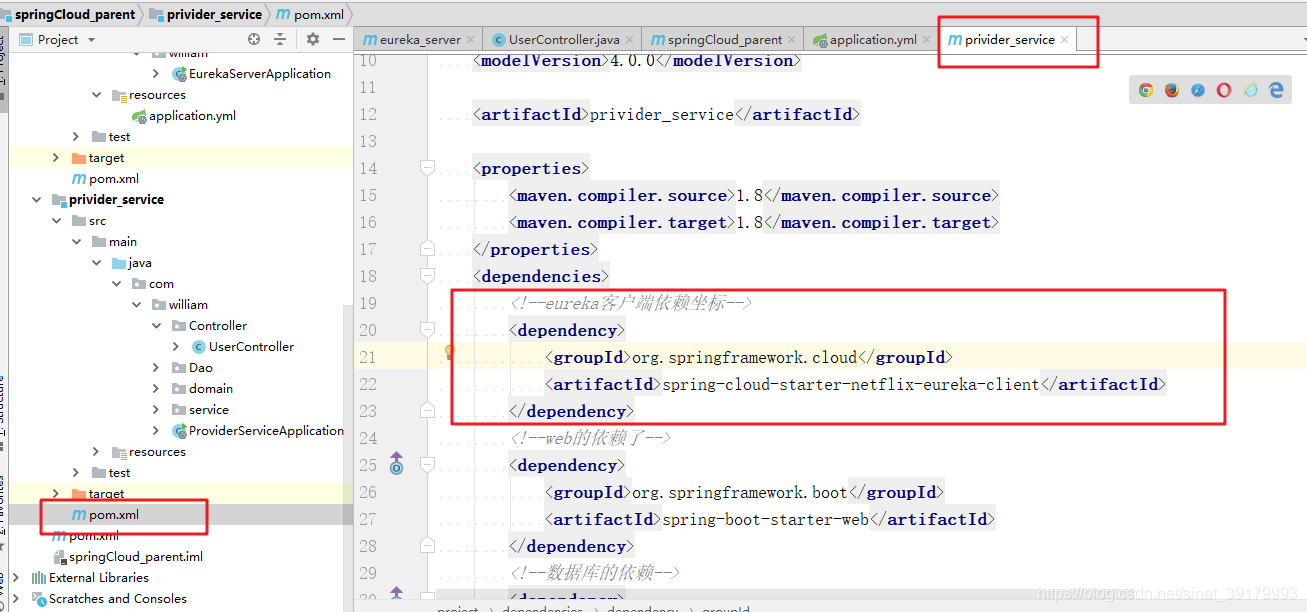The image size is (1307, 612).
Task: Open the pom in Opera browser icon
Action: pos(1224,90)
